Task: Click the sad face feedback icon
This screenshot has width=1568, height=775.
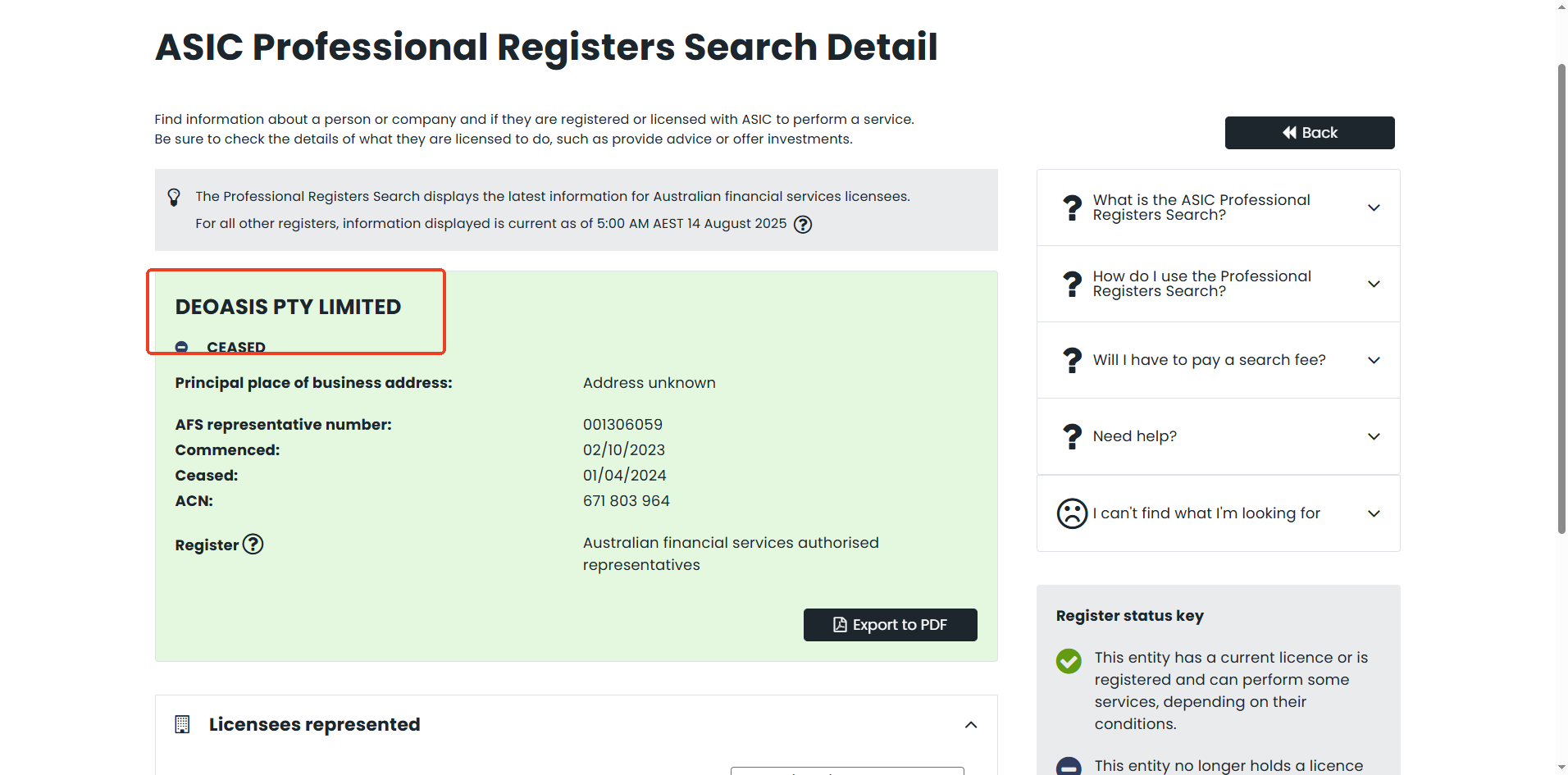Action: (x=1072, y=513)
